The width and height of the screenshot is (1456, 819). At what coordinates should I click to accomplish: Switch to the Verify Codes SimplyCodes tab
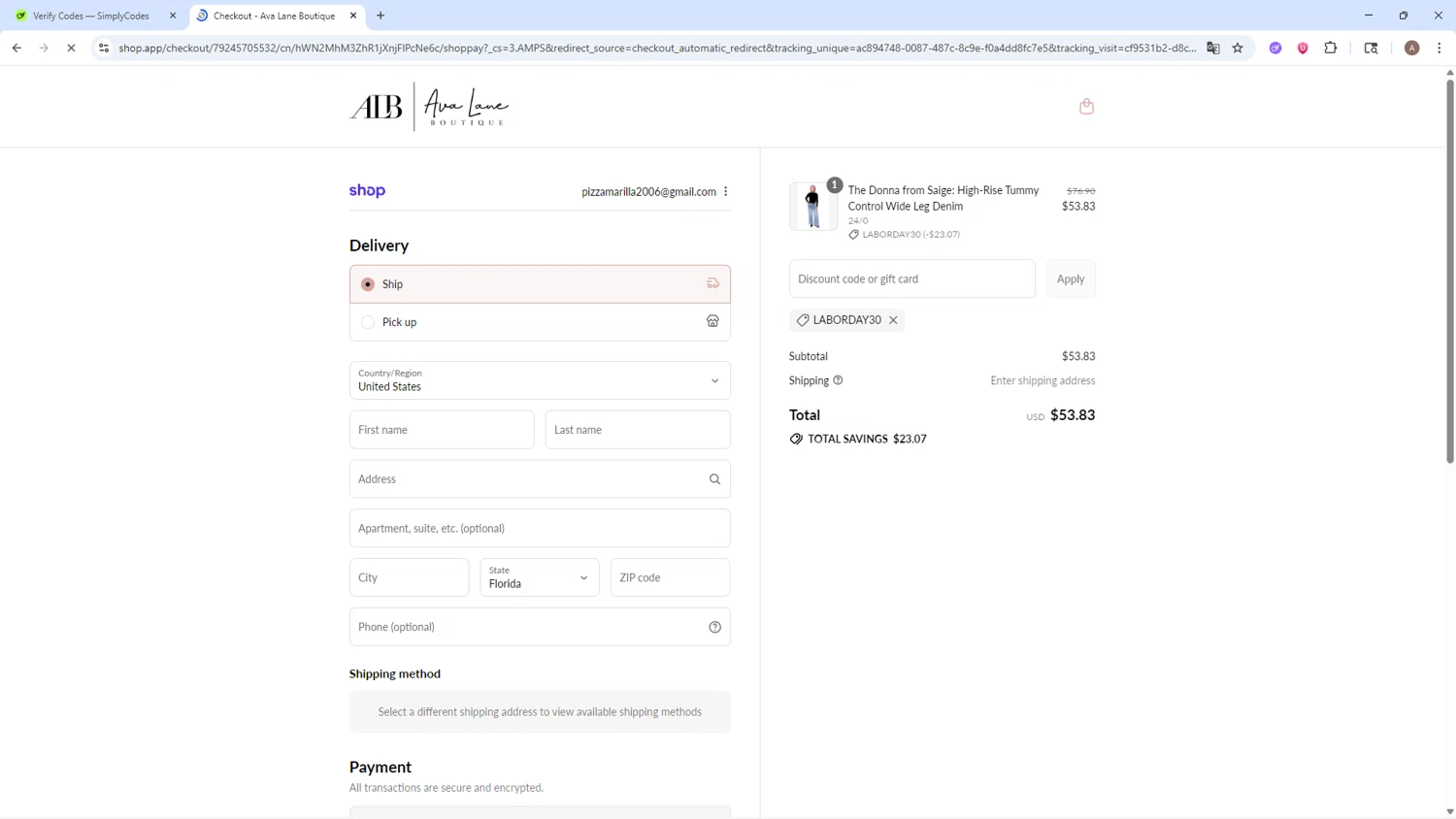click(x=91, y=16)
